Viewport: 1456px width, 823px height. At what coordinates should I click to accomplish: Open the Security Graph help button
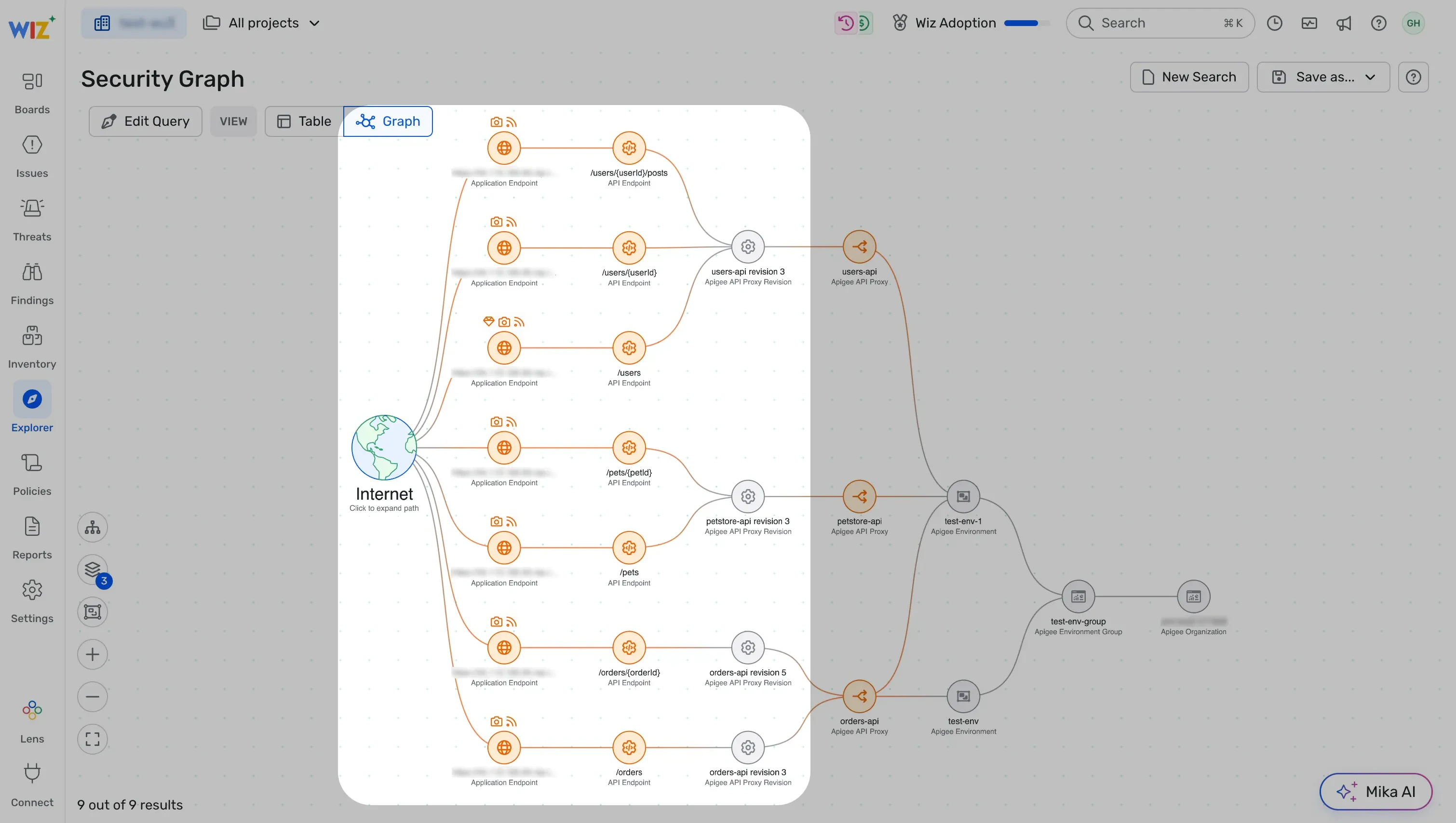point(1414,77)
